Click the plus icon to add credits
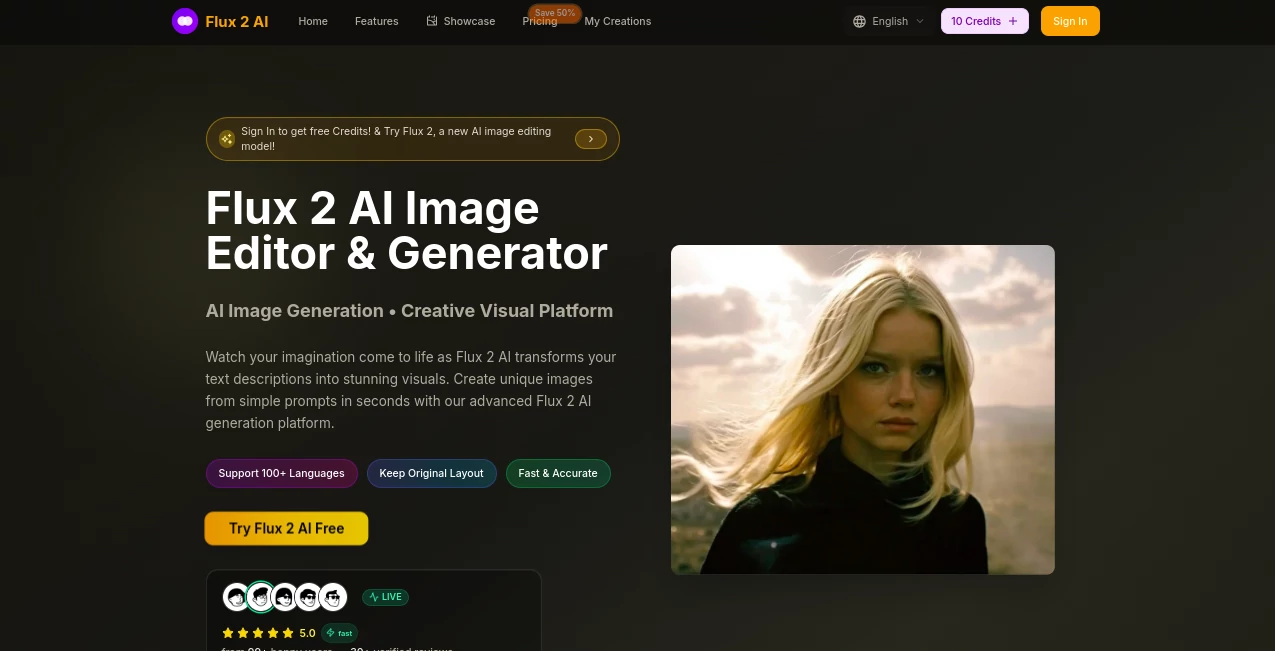Image resolution: width=1275 pixels, height=651 pixels. pyautogui.click(x=1012, y=21)
